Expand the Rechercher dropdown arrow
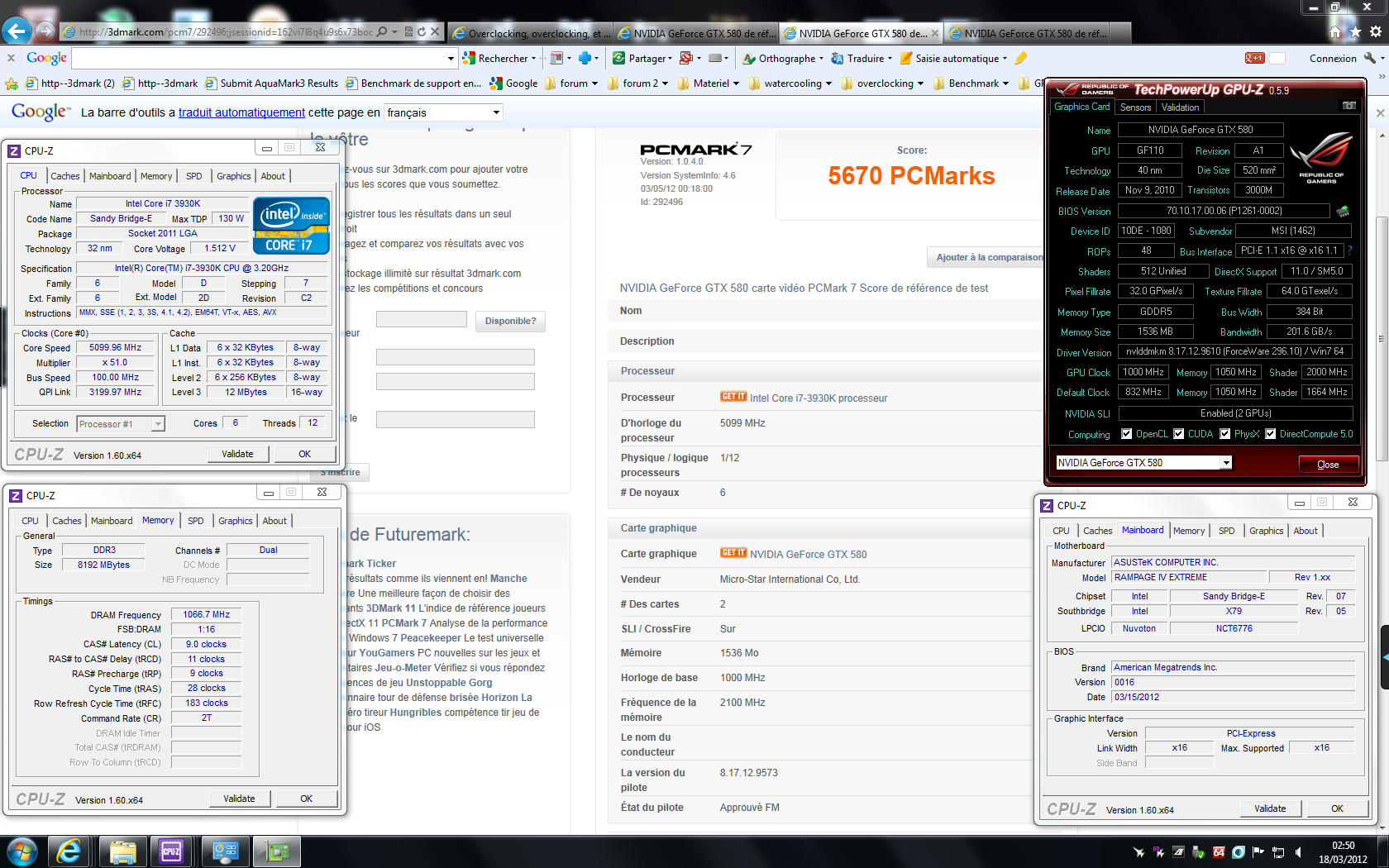This screenshot has height=868, width=1389. point(534,58)
